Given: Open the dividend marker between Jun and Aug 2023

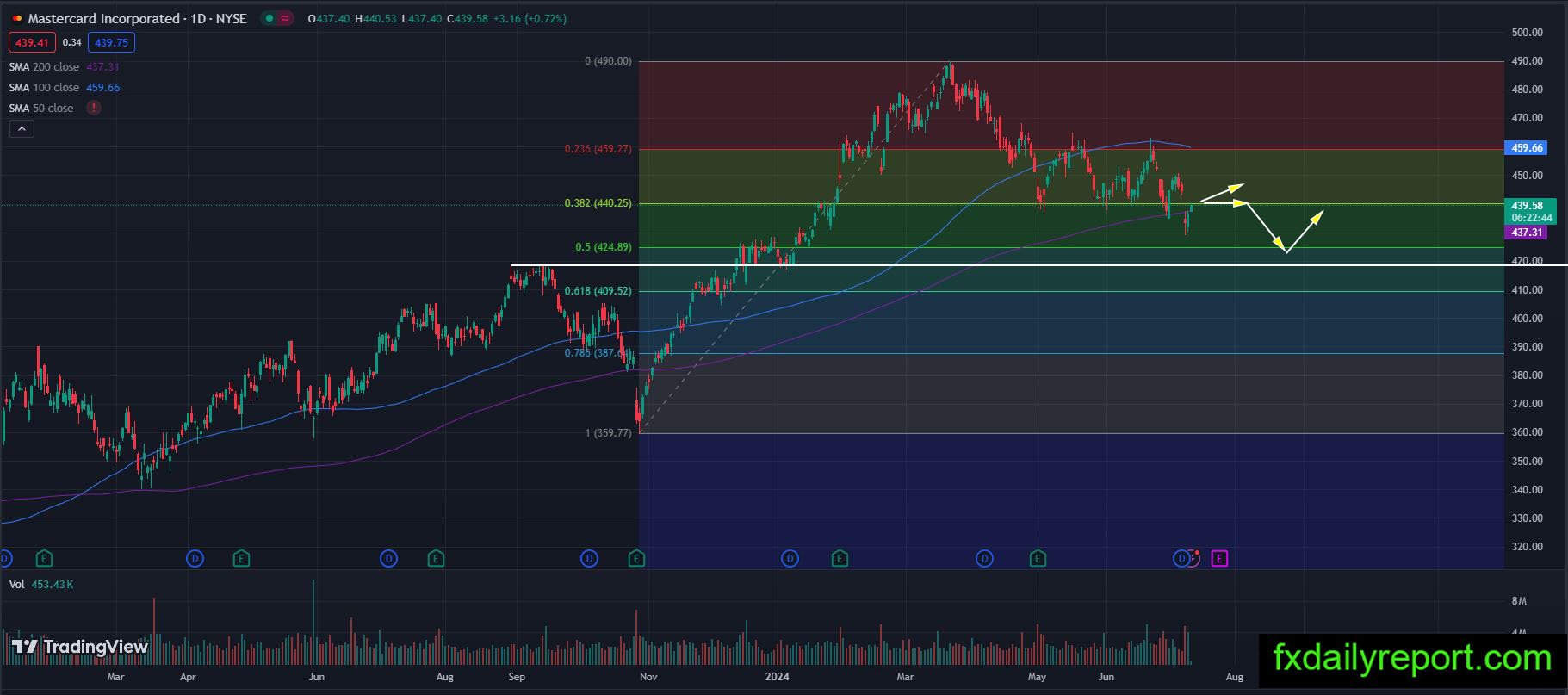Looking at the screenshot, I should (x=389, y=559).
